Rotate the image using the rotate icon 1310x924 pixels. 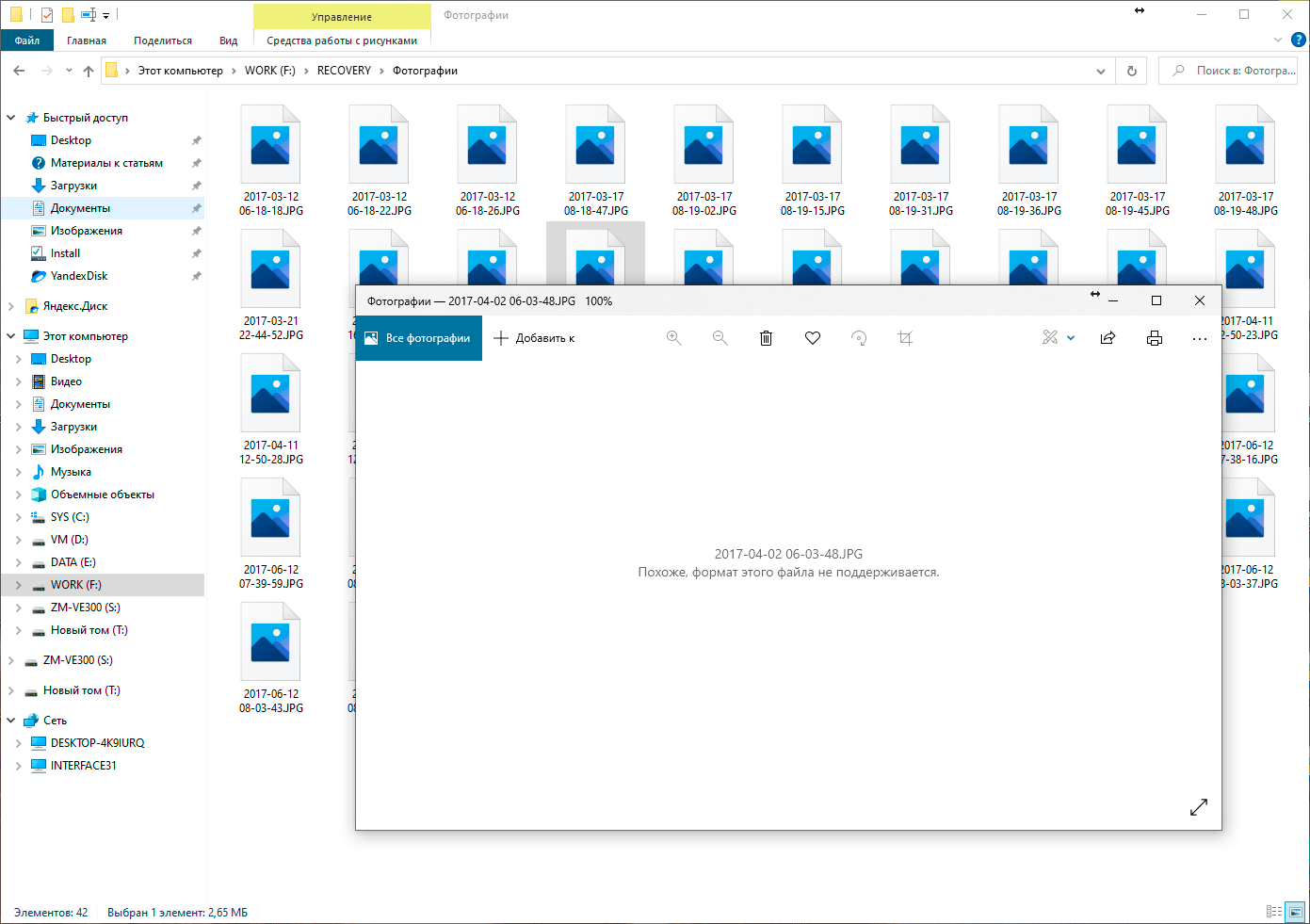point(859,338)
